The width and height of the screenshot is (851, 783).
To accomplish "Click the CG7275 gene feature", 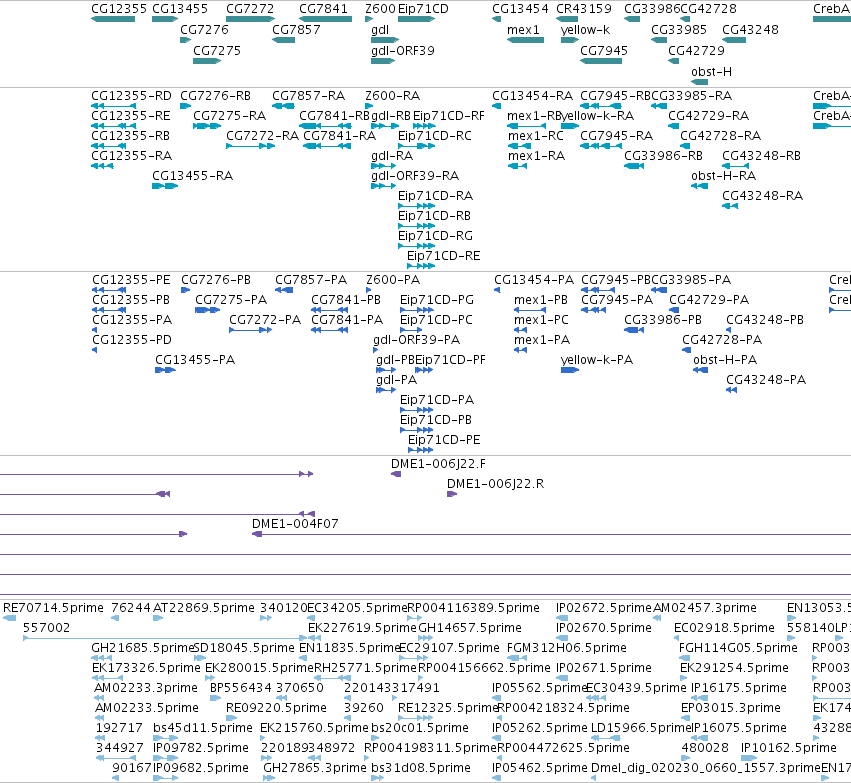I will click(x=207, y=61).
